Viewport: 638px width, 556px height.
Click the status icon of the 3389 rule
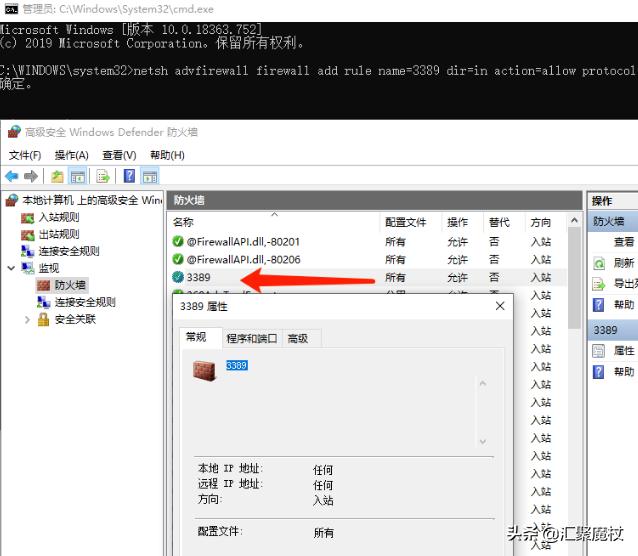[178, 277]
